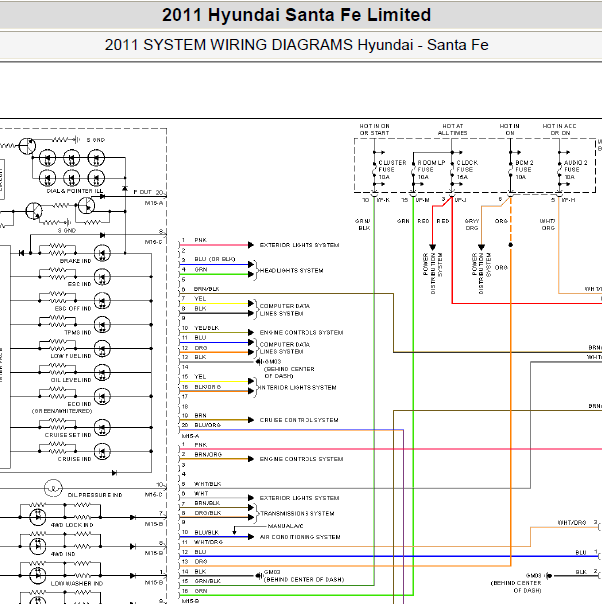Click the 'M15-A' connector label below pin 20 BLU/ORG
The width and height of the screenshot is (602, 604).
(x=190, y=436)
